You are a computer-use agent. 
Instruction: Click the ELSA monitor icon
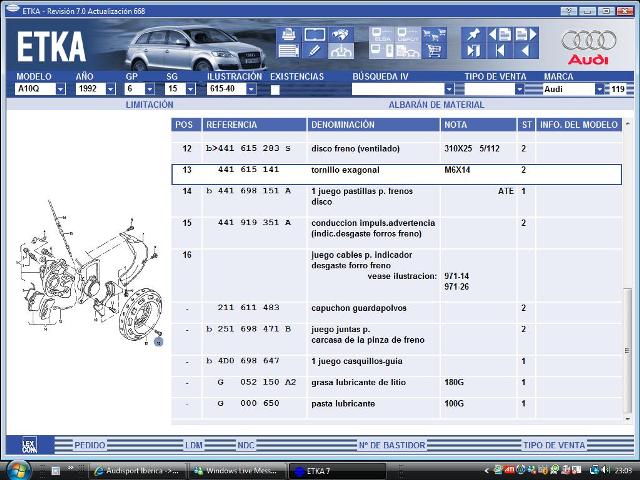coord(382,35)
